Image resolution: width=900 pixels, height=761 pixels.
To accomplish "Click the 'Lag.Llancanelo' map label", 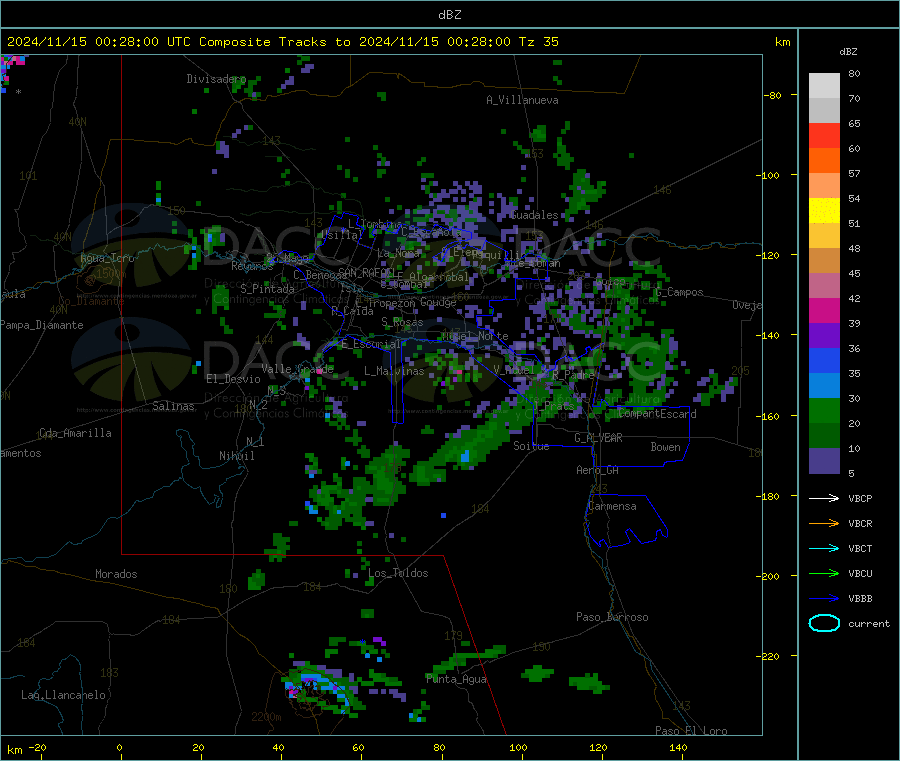I will tap(63, 695).
